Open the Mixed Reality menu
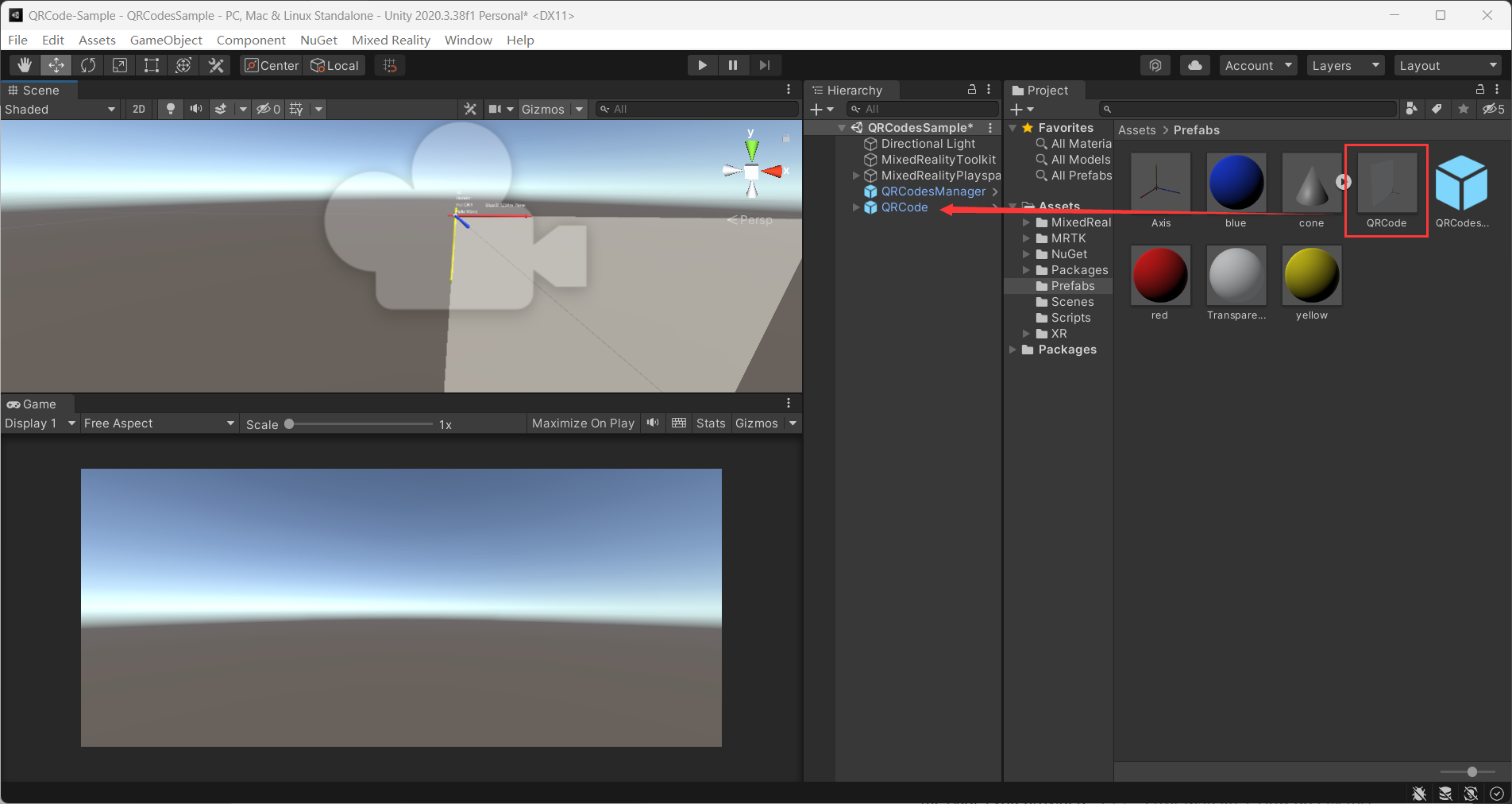This screenshot has height=804, width=1512. pyautogui.click(x=391, y=40)
